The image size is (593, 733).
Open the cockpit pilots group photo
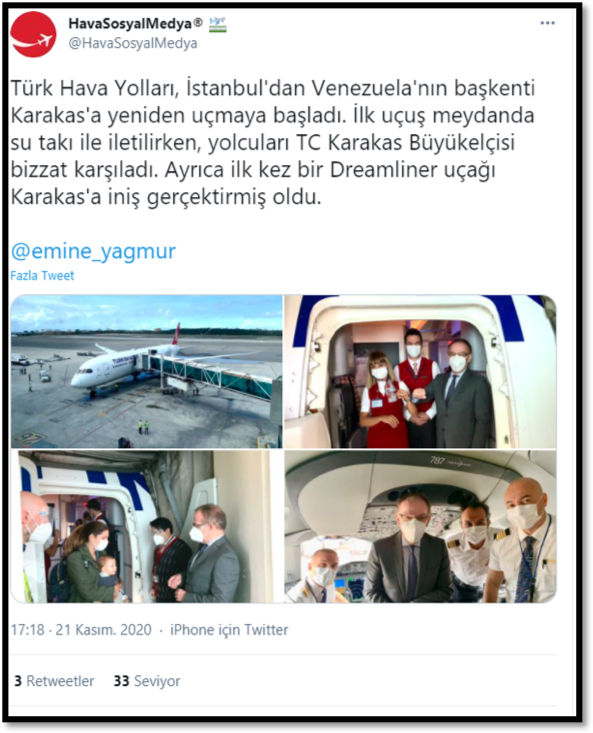tap(420, 526)
